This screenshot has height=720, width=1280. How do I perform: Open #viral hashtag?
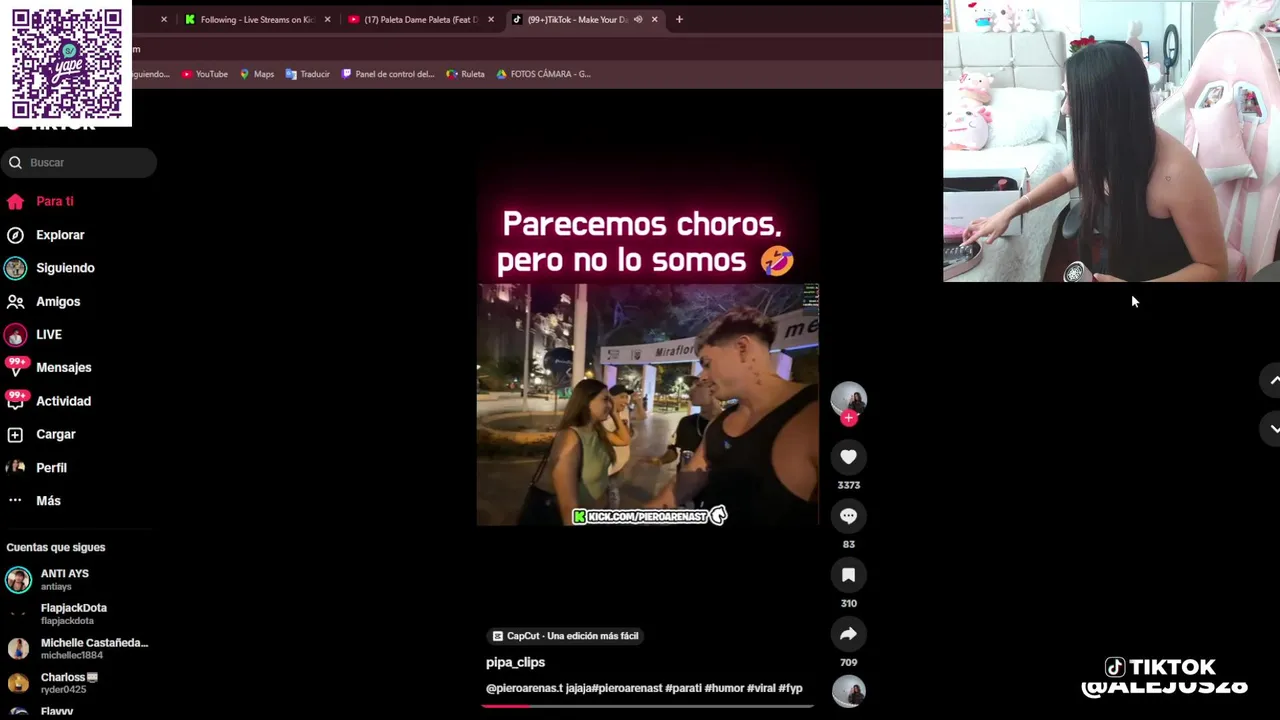[x=761, y=688]
